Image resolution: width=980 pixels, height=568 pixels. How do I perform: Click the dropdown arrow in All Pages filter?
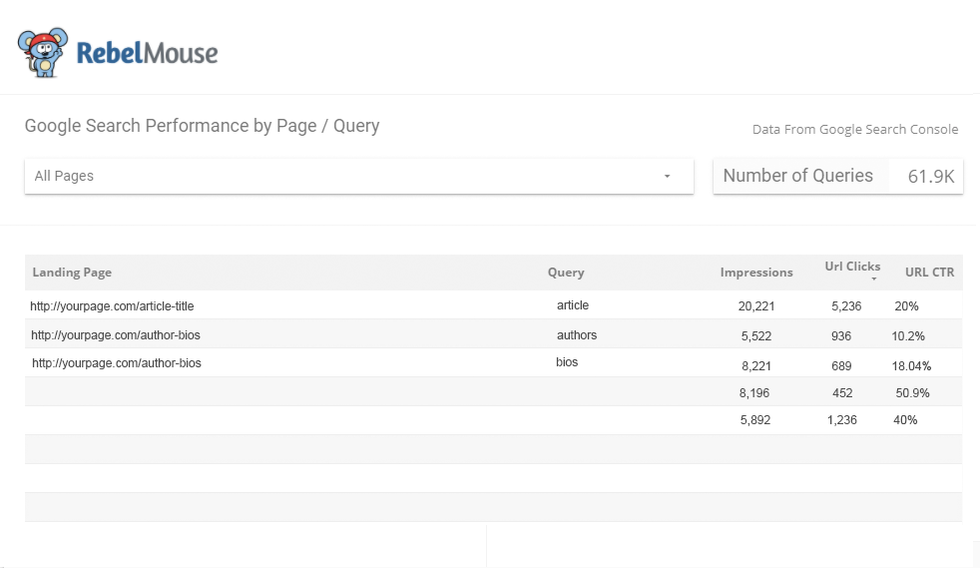(667, 177)
